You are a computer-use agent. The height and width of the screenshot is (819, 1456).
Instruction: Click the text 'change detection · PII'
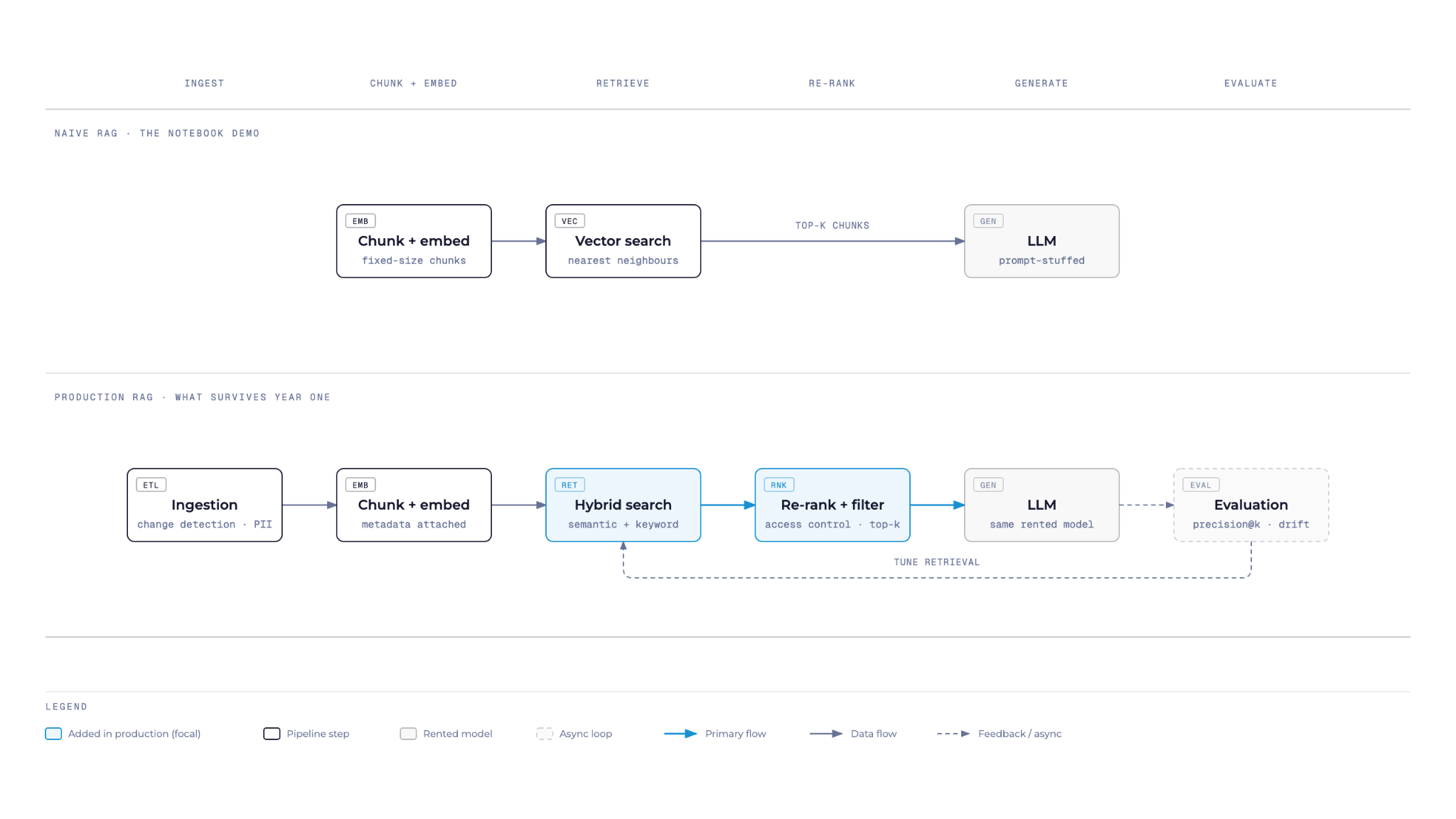coord(205,525)
